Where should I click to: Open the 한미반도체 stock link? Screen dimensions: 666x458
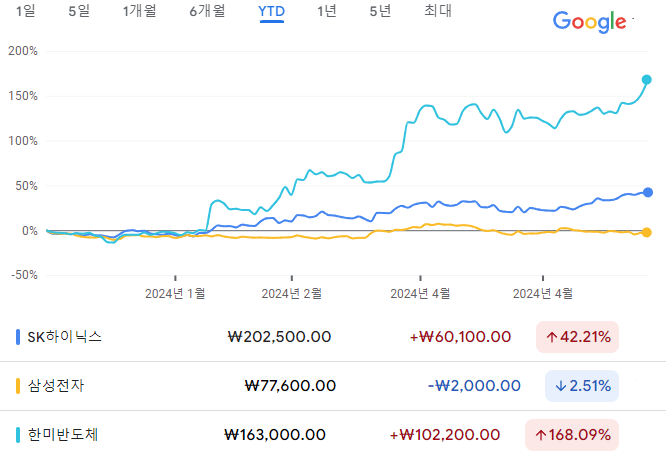(x=63, y=435)
